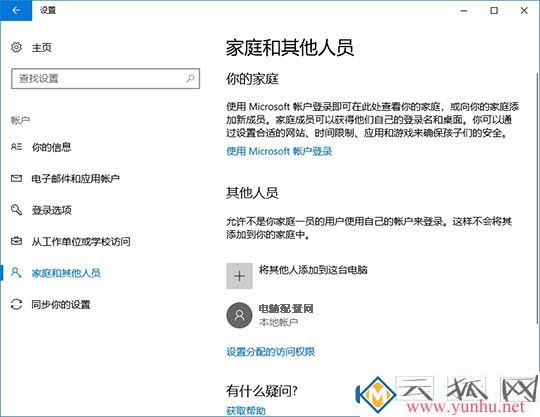
Task: Click 设置分配的访问权限 link
Action: (271, 351)
